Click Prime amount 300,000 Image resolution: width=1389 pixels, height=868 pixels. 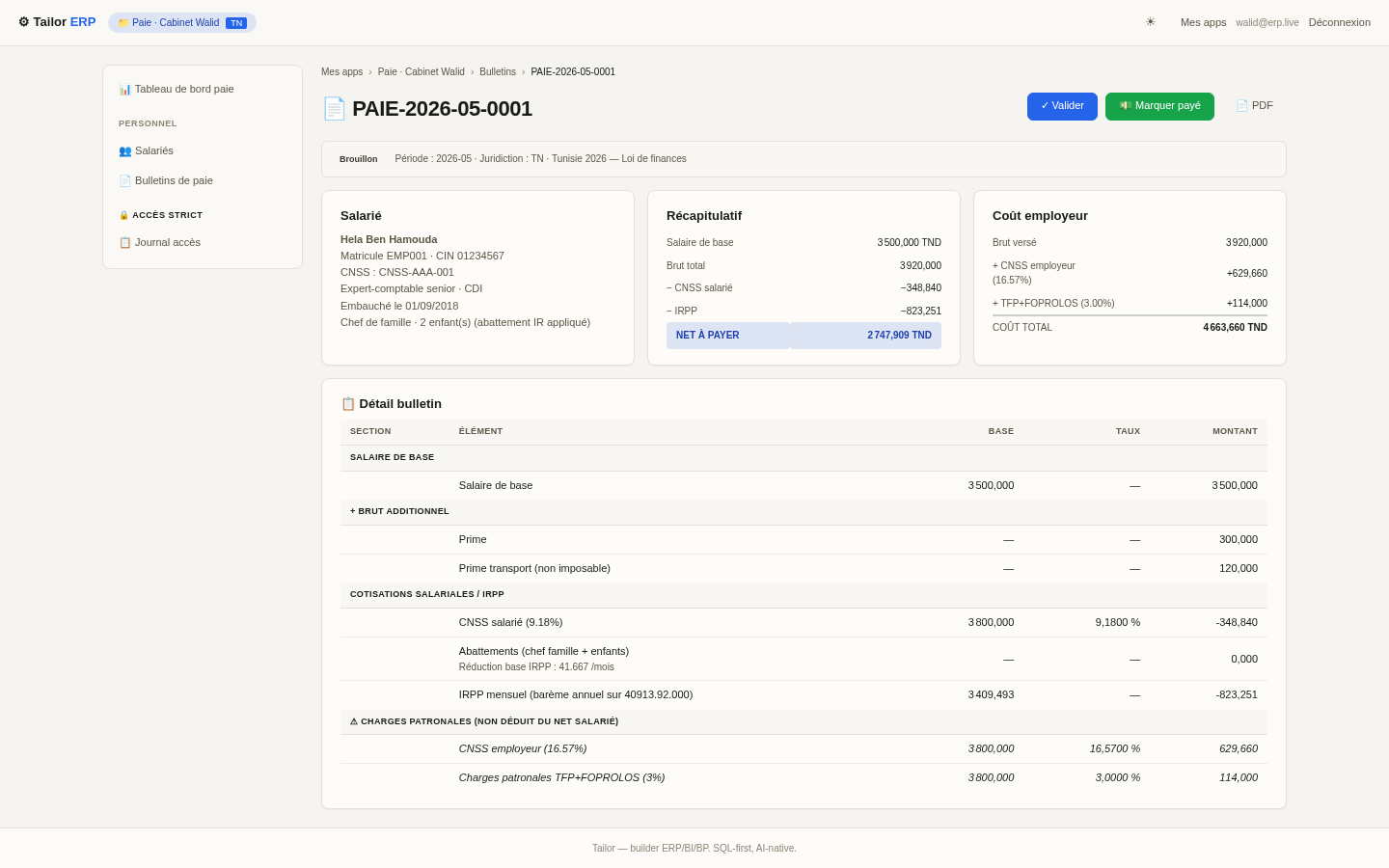tap(1239, 539)
